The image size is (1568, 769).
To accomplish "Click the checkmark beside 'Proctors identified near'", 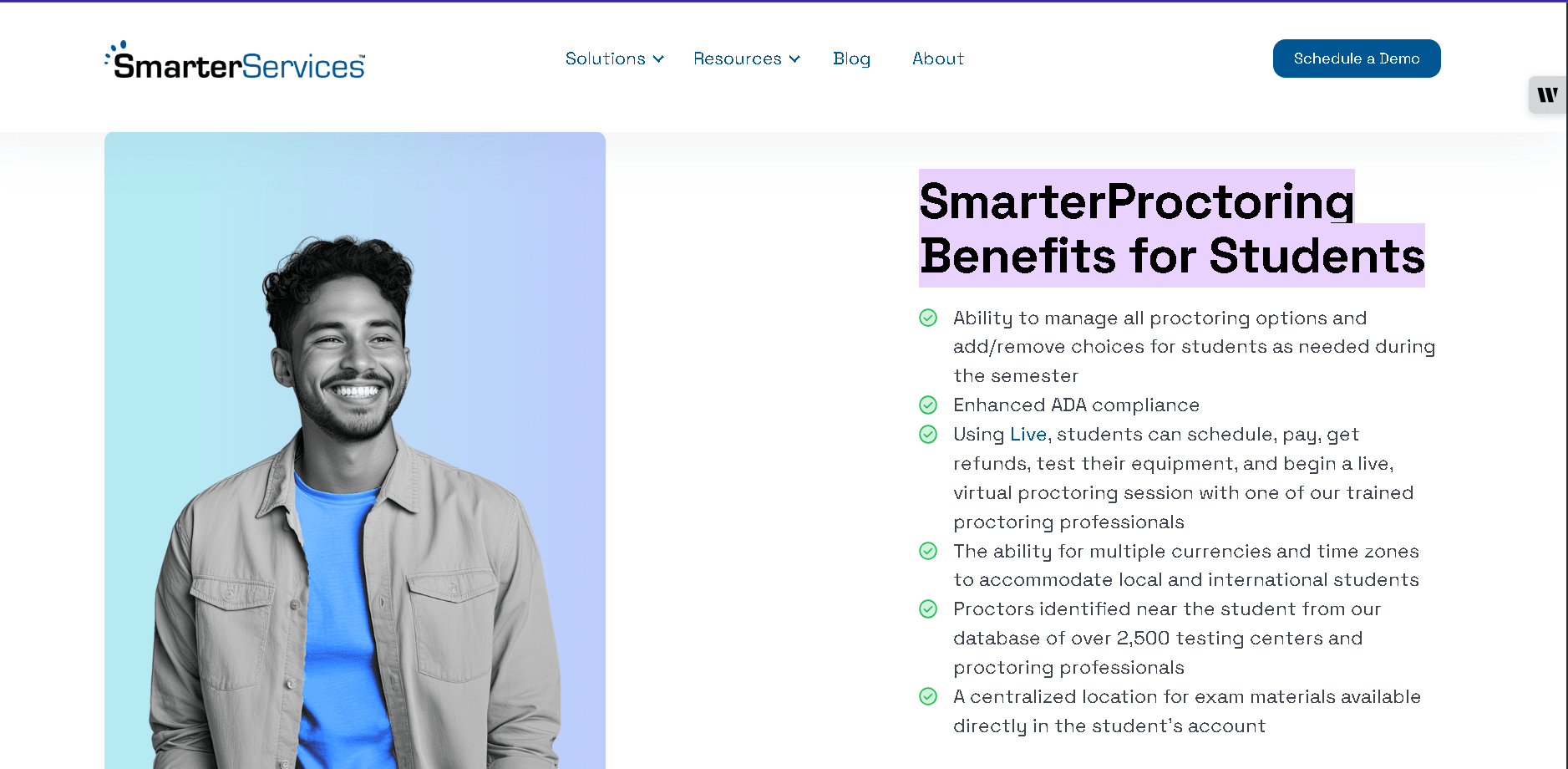I will pos(927,609).
